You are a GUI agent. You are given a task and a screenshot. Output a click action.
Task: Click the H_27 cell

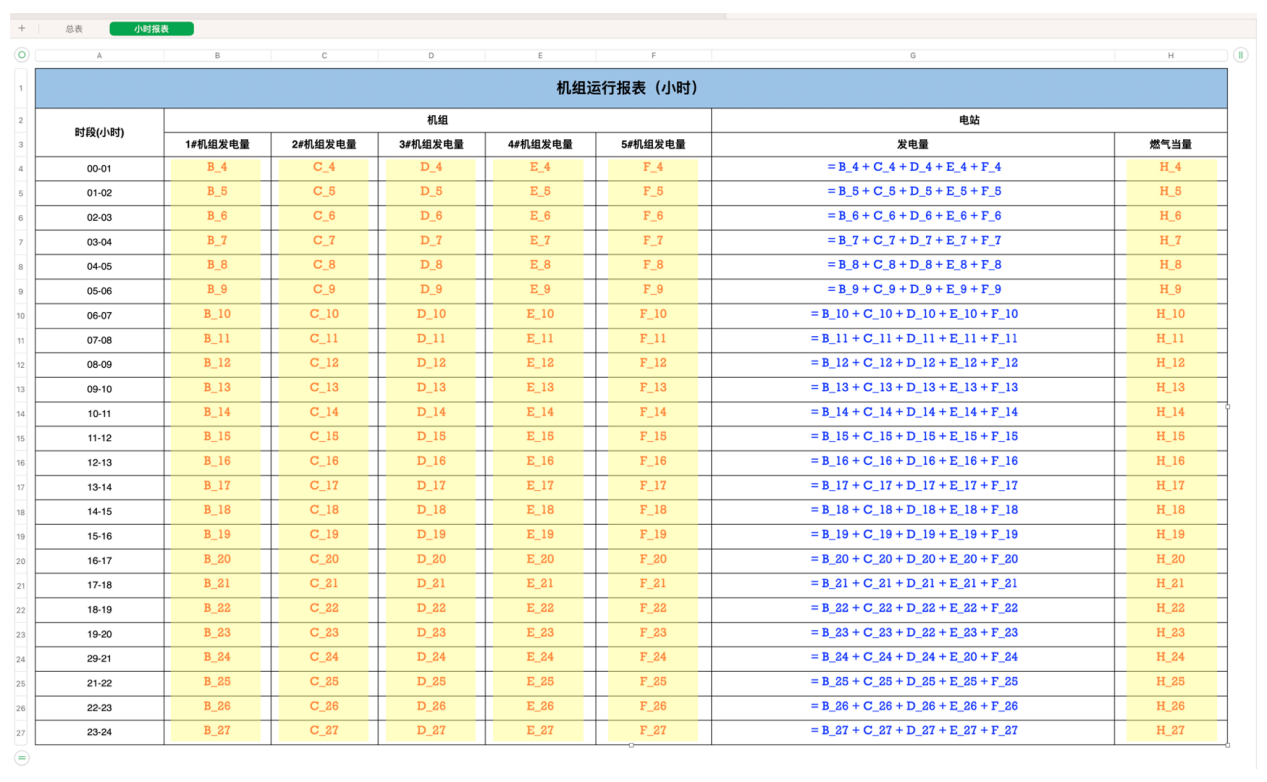point(1170,731)
